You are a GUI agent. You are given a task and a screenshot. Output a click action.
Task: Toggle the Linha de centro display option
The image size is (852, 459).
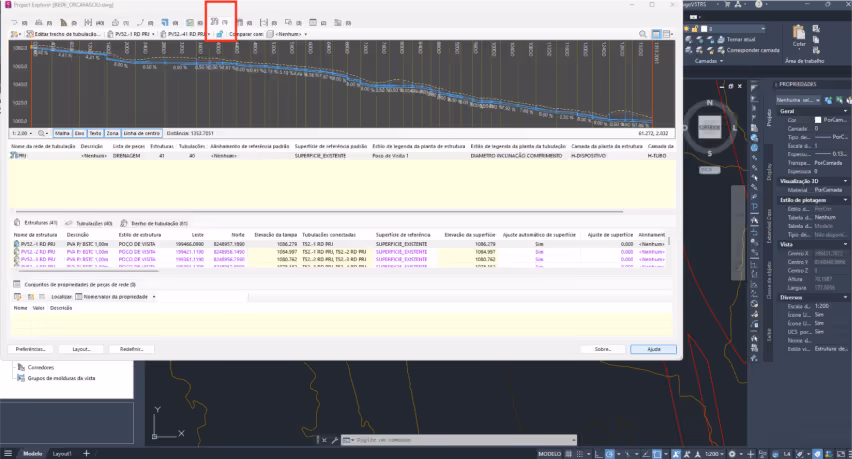click(141, 133)
